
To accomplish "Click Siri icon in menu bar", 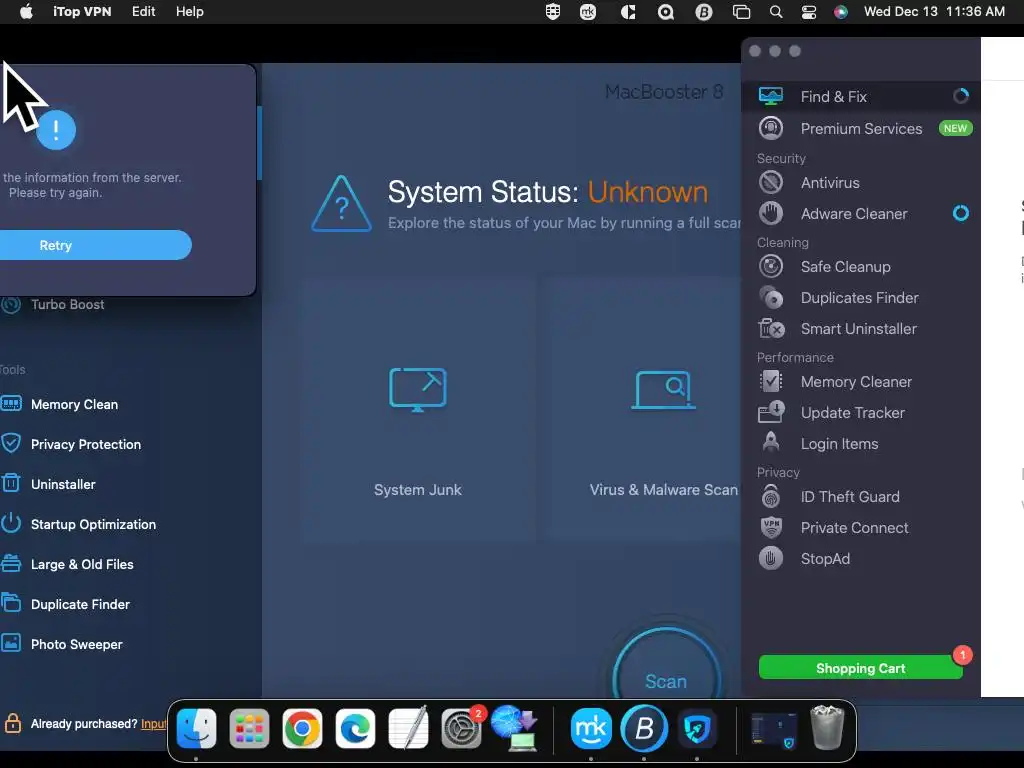I will [840, 12].
